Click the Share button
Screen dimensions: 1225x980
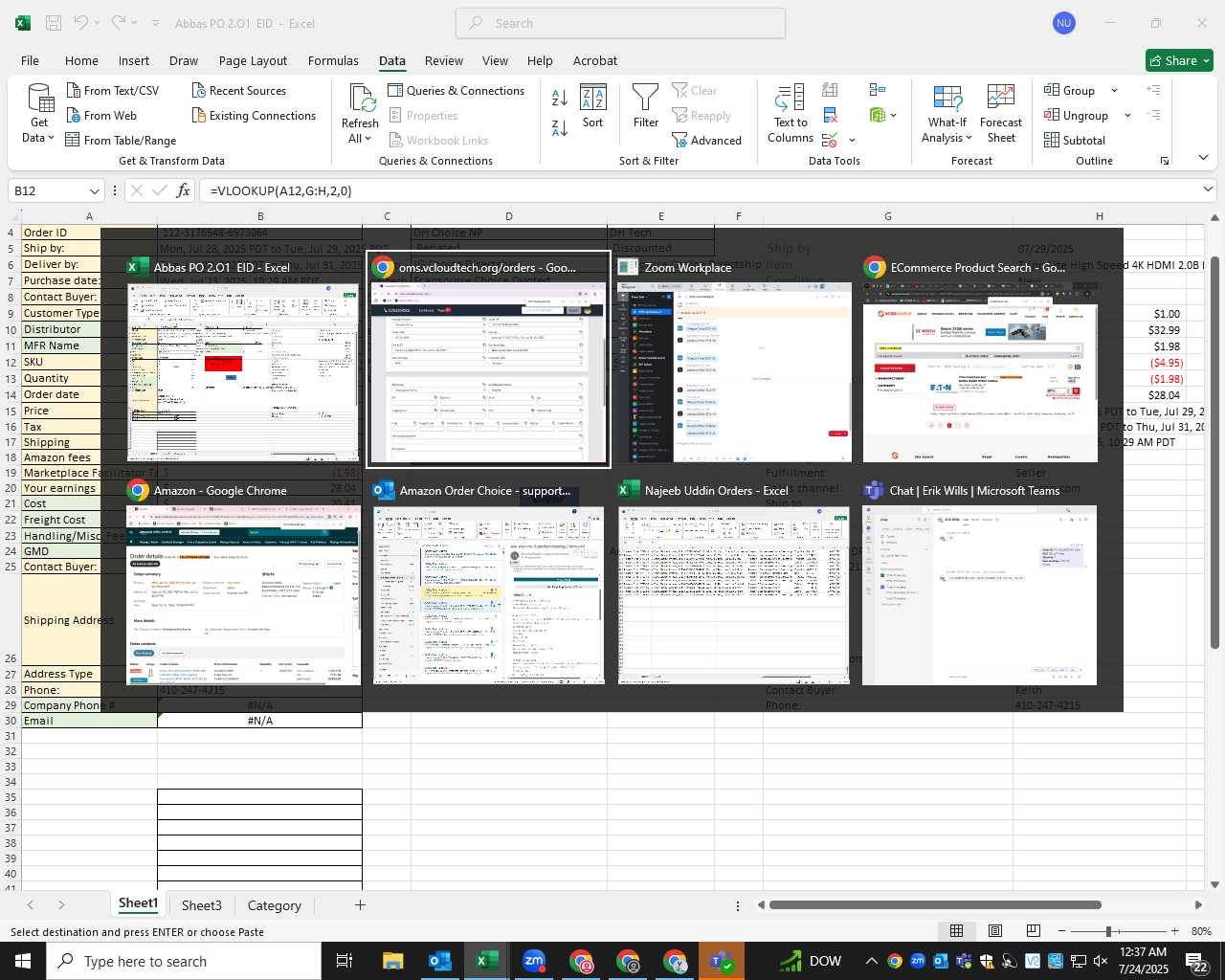coord(1179,60)
